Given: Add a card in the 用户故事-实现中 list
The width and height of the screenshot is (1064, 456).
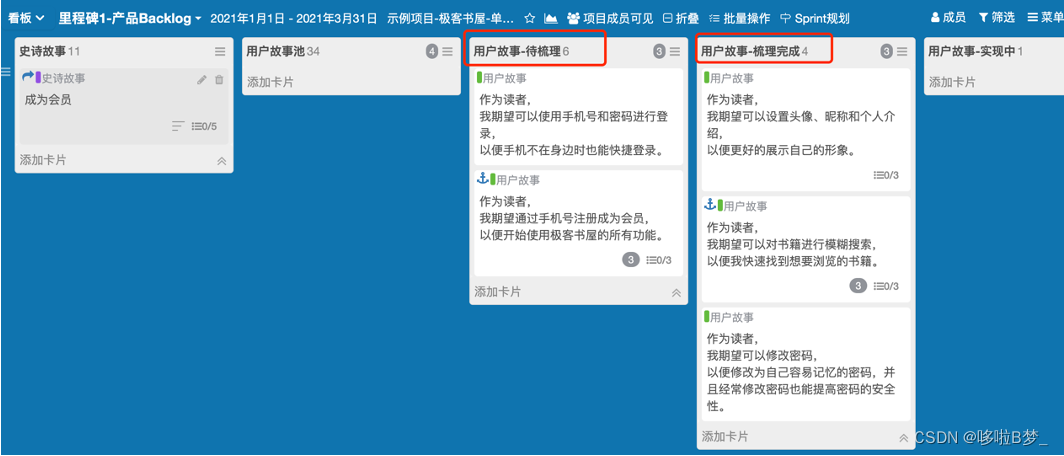Looking at the screenshot, I should pos(952,82).
